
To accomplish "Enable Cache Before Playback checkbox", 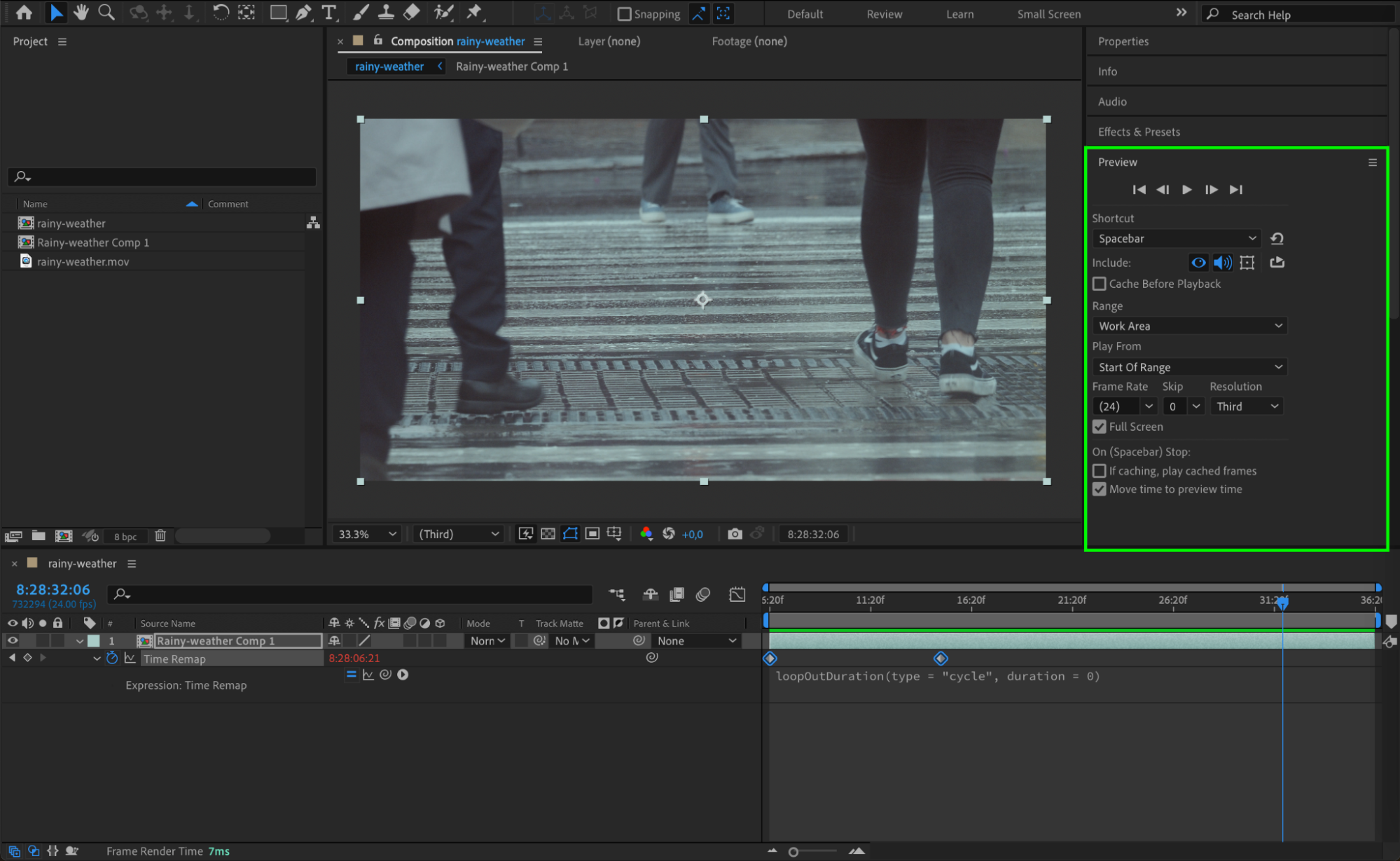I will pyautogui.click(x=1100, y=284).
